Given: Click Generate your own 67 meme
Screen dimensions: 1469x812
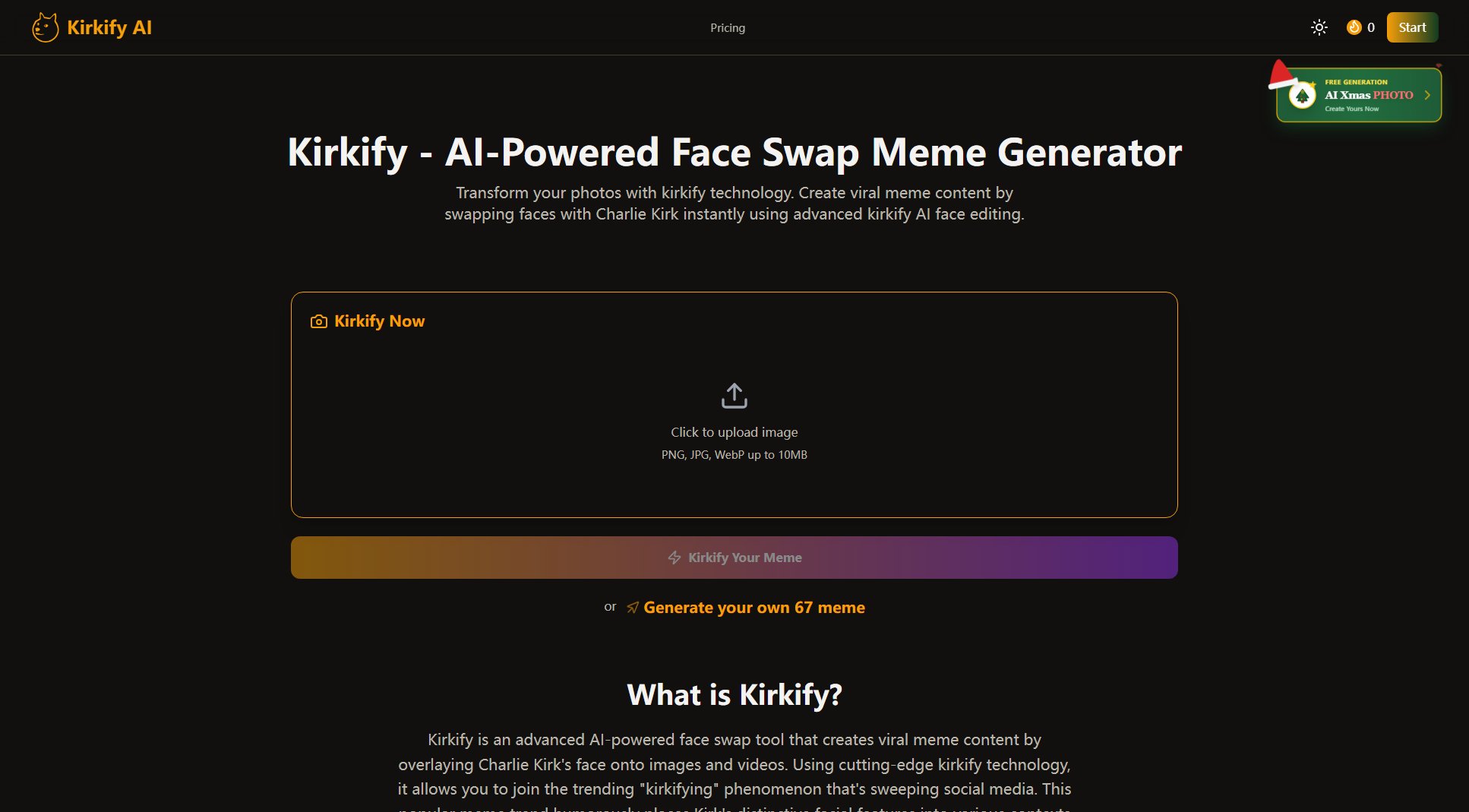Looking at the screenshot, I should (x=754, y=607).
